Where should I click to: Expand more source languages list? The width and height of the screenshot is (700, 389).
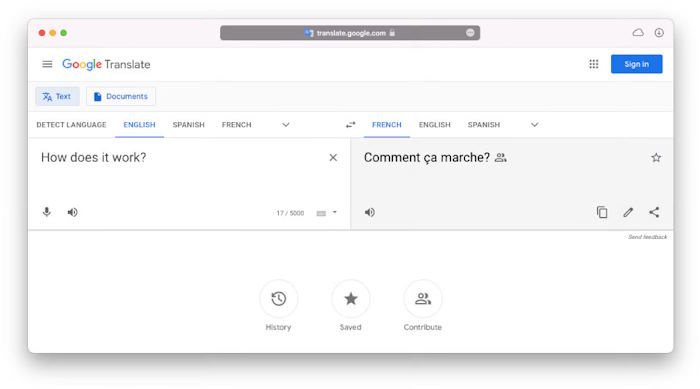286,125
